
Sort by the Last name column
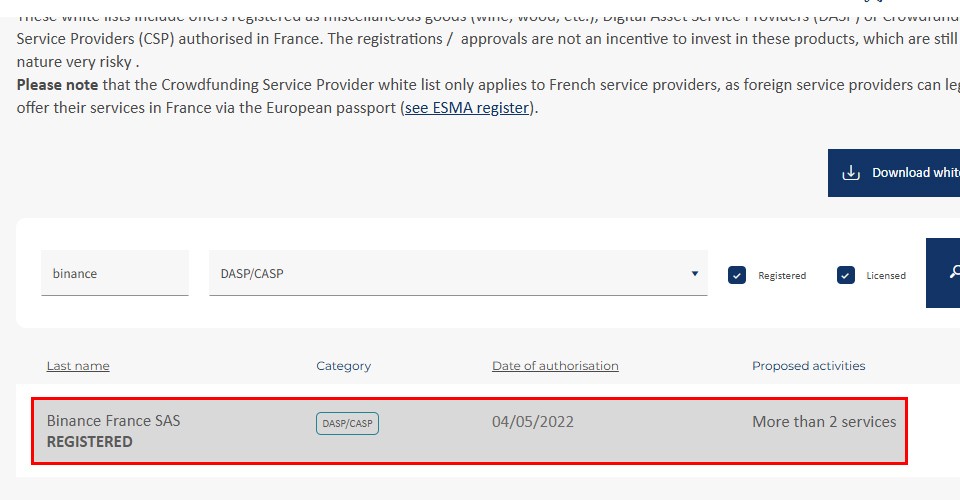[x=78, y=366]
